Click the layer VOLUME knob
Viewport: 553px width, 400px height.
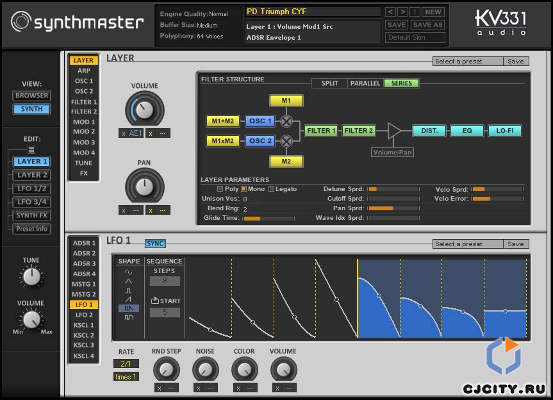145,109
